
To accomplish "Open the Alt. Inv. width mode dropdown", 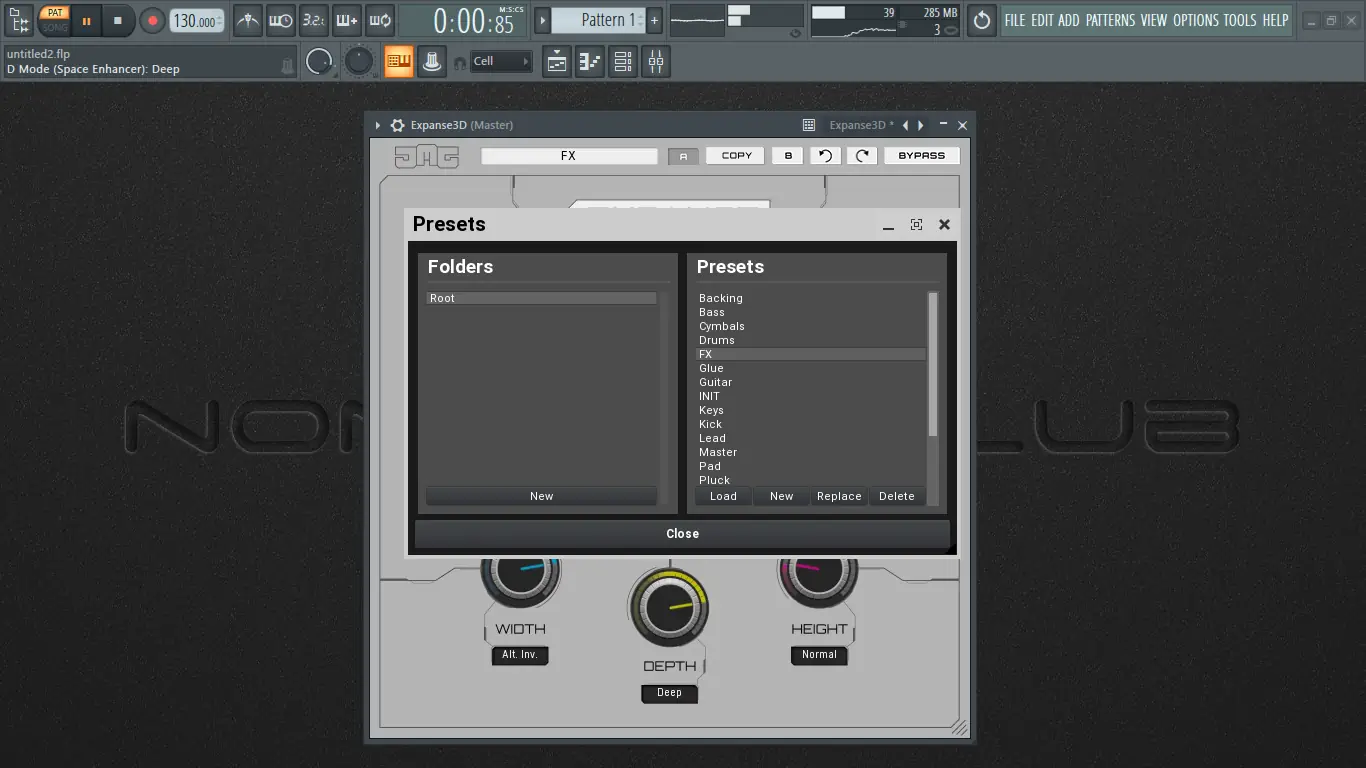I will (x=520, y=655).
